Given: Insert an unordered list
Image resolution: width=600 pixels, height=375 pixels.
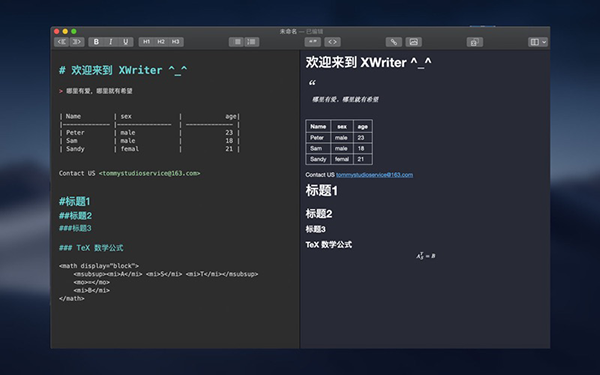Looking at the screenshot, I should point(237,42).
